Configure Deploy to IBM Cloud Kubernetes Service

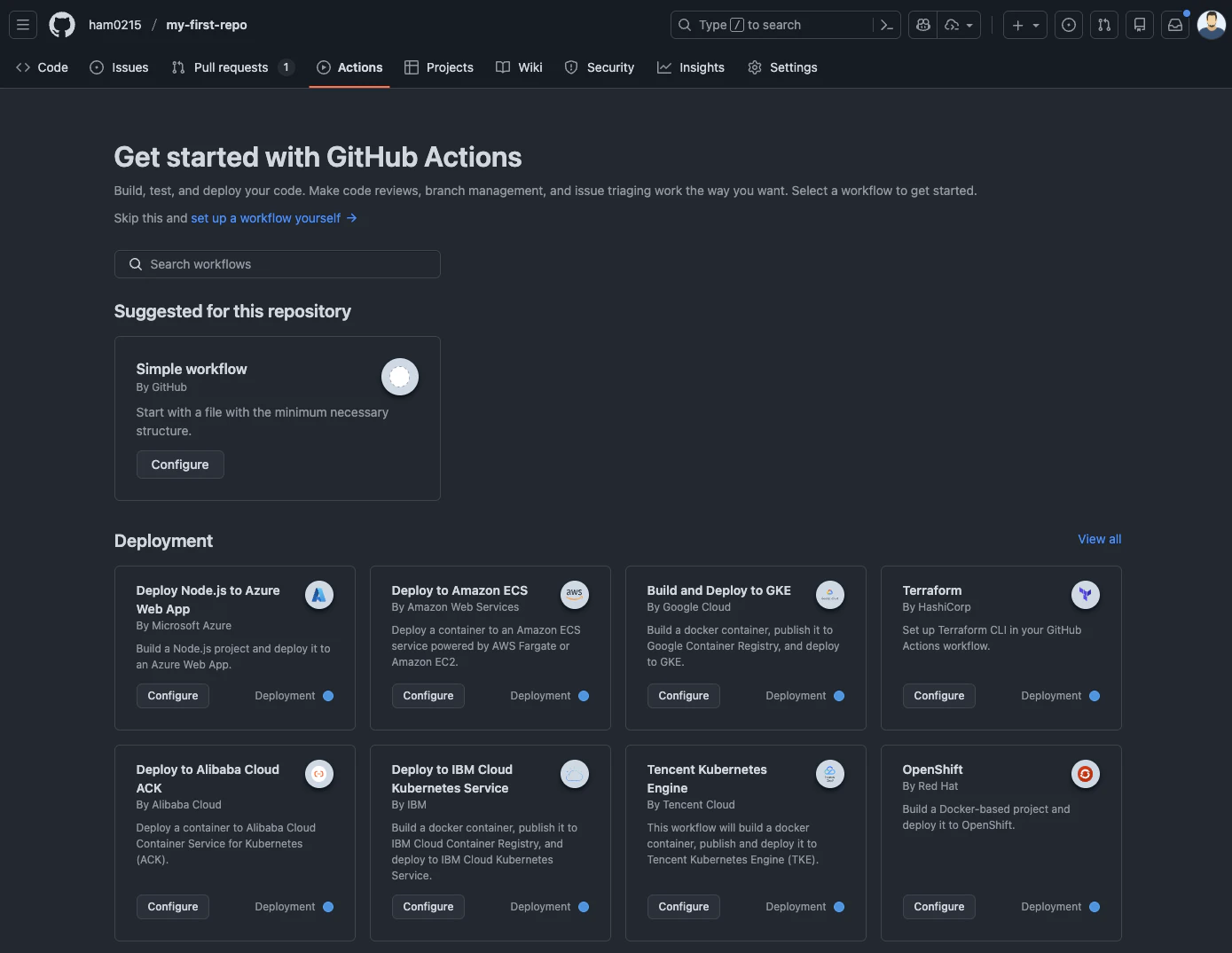[428, 907]
